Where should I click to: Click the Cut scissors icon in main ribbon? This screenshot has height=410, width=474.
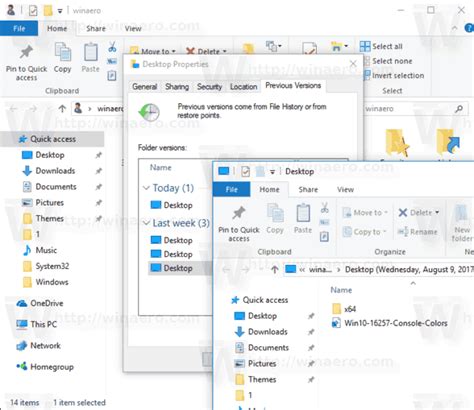112,47
